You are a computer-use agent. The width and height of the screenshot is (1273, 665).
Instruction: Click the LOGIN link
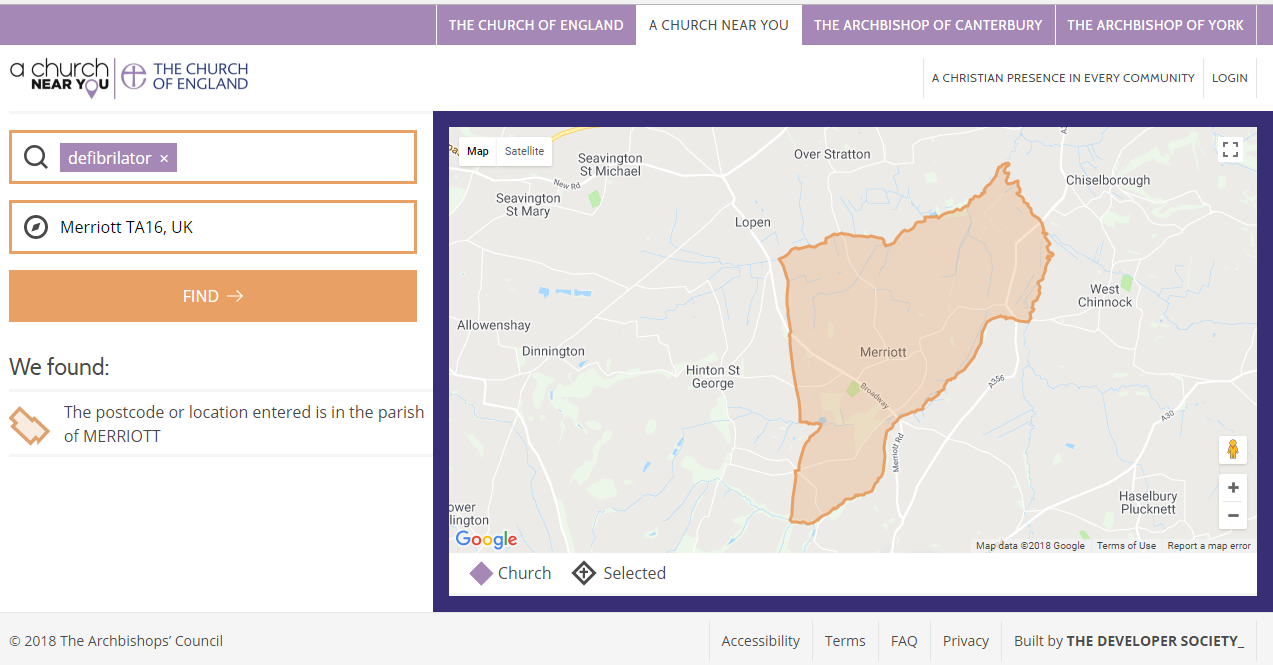pos(1229,78)
